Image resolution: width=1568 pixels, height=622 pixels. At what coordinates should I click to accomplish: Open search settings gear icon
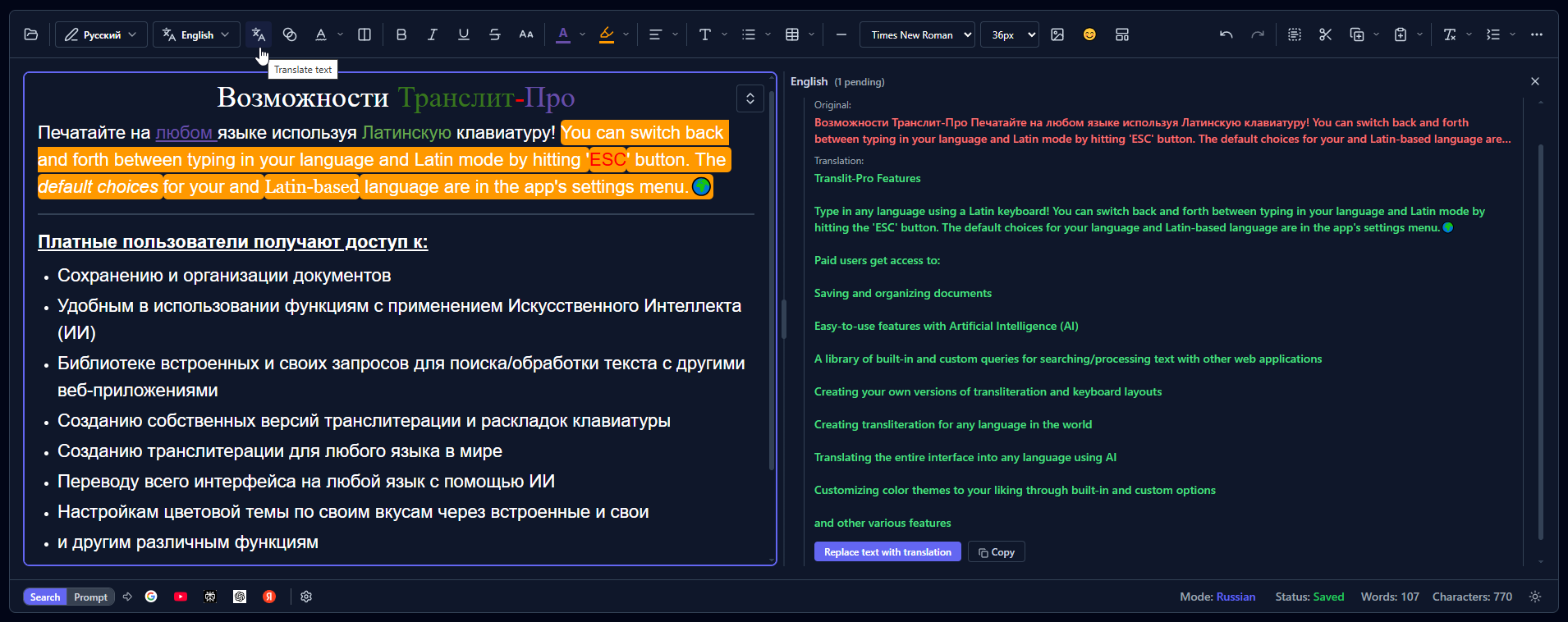[x=306, y=597]
